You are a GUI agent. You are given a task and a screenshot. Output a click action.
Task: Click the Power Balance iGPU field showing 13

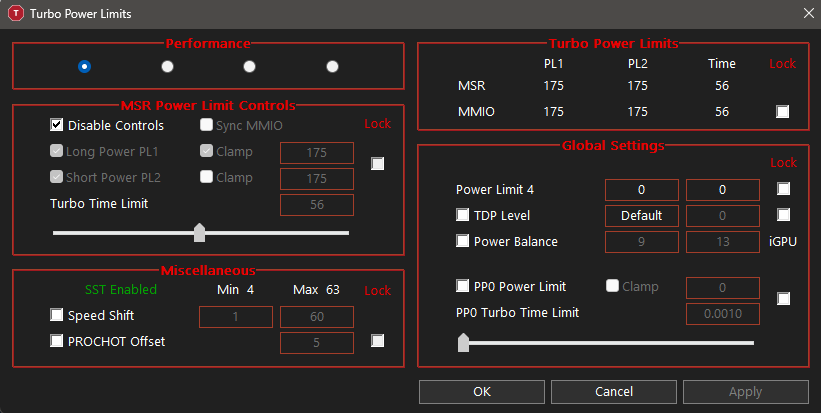pos(723,242)
